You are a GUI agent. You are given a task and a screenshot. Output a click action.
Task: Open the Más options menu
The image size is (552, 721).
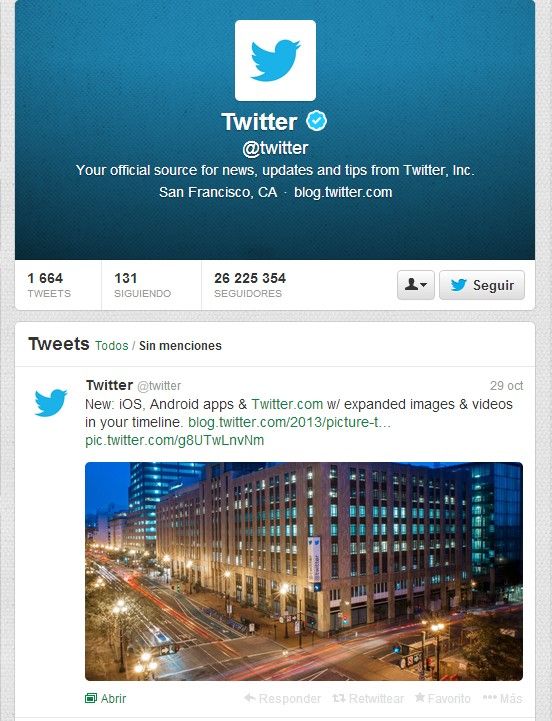pyautogui.click(x=502, y=698)
